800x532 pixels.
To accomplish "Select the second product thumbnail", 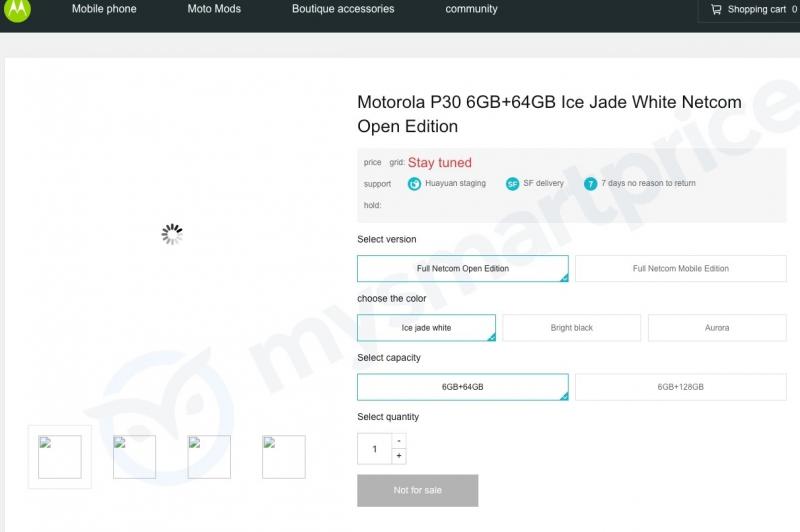I will tap(134, 457).
